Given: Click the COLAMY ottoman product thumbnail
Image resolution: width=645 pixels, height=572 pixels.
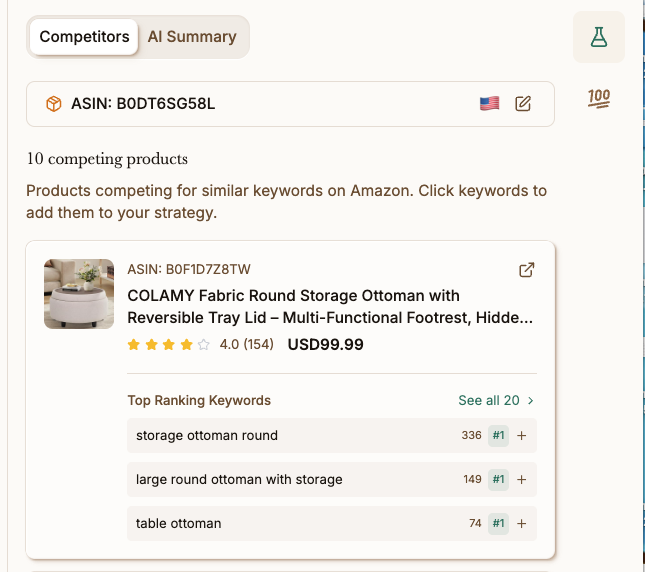Looking at the screenshot, I should (x=79, y=294).
